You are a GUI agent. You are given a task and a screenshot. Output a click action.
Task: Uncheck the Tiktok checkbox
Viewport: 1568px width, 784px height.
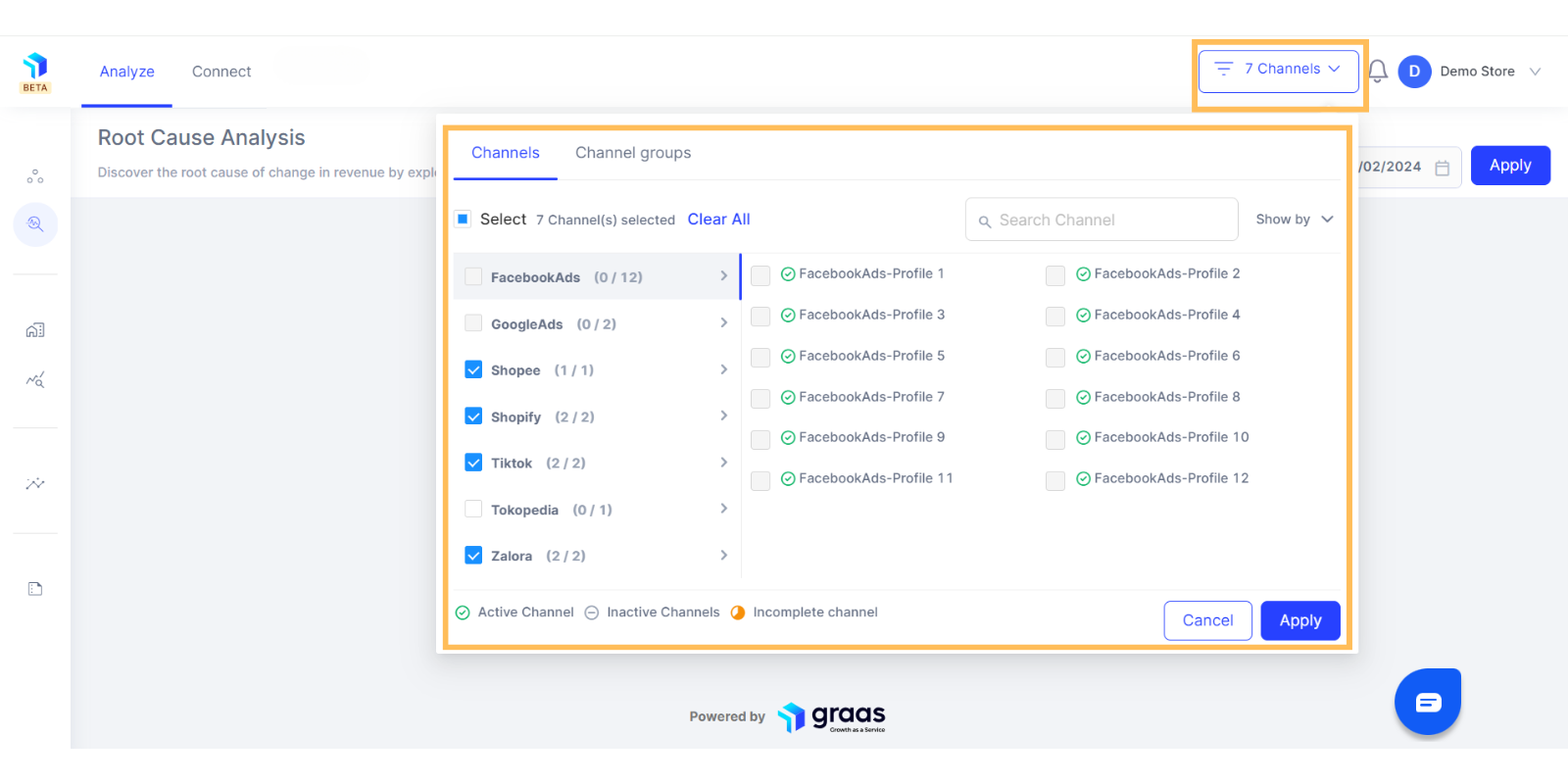click(473, 462)
